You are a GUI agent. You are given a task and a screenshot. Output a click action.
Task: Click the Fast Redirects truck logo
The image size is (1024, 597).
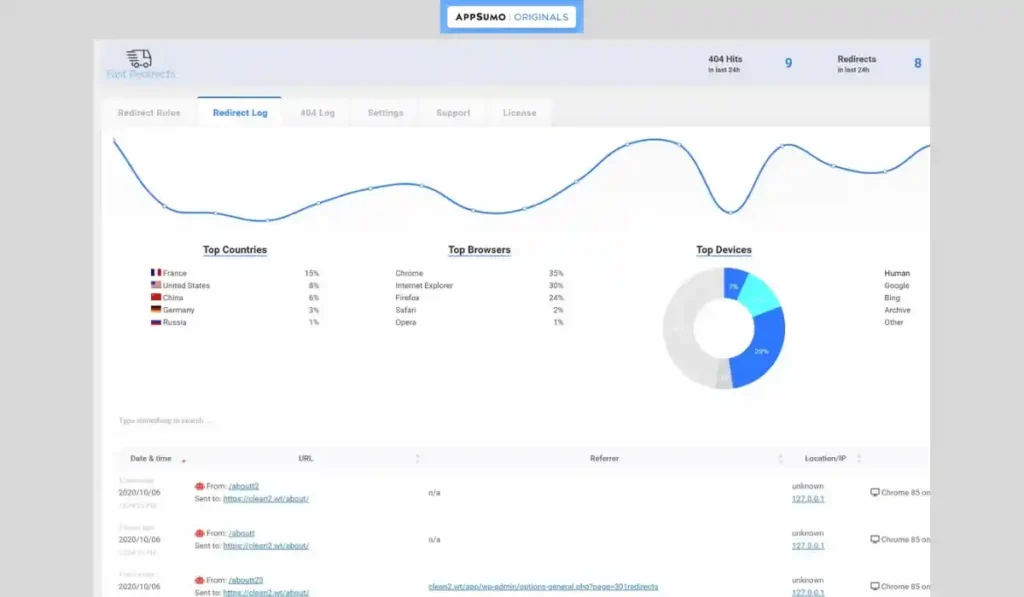tap(140, 59)
